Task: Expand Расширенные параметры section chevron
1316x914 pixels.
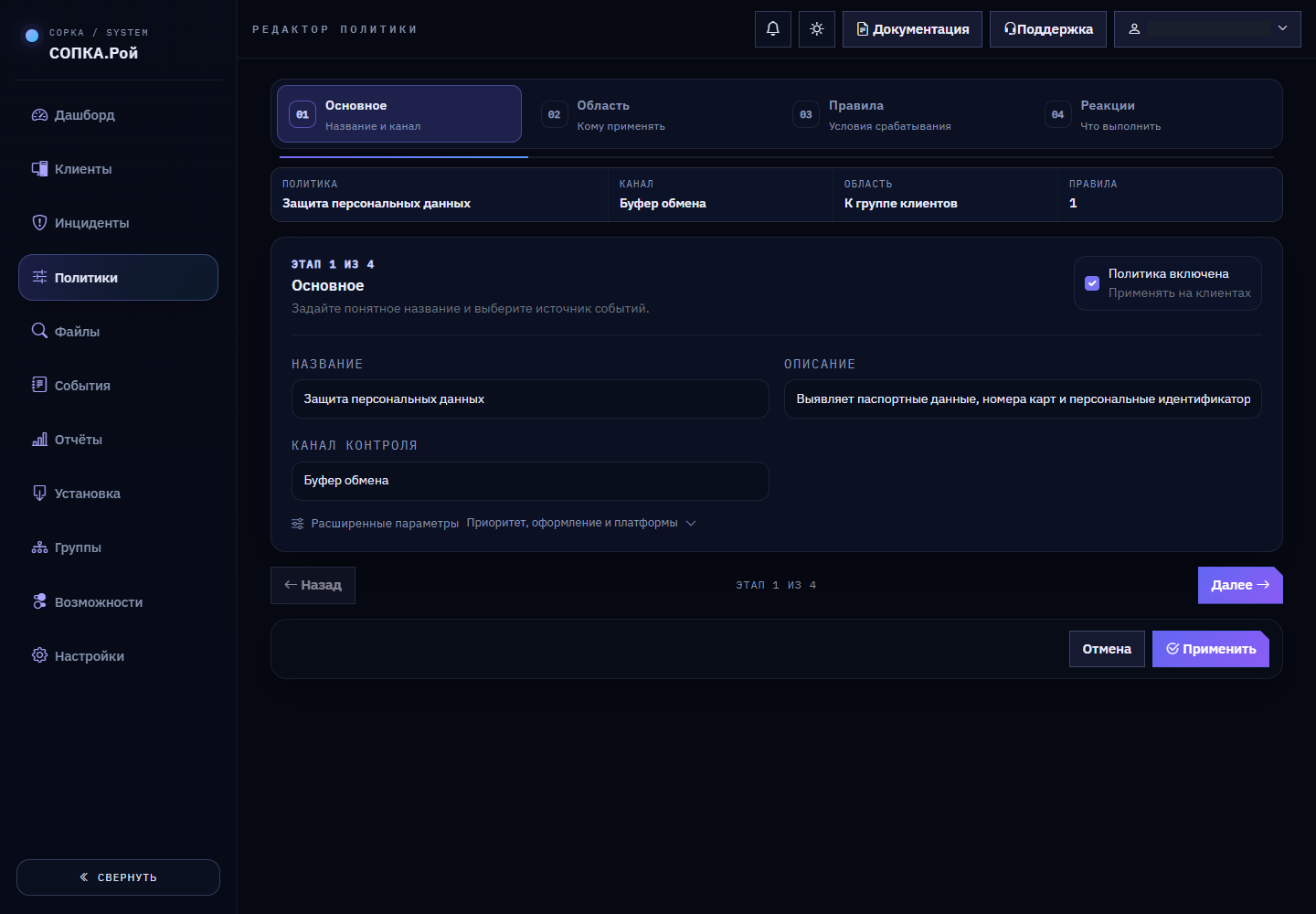Action: point(691,524)
